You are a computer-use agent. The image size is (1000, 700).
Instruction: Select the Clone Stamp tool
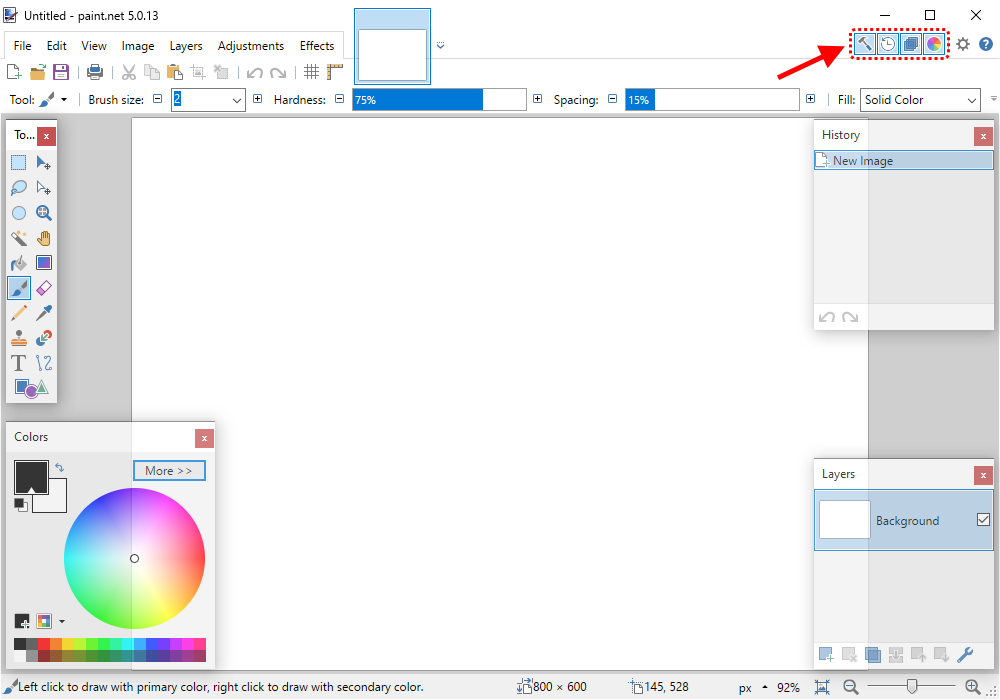point(18,338)
